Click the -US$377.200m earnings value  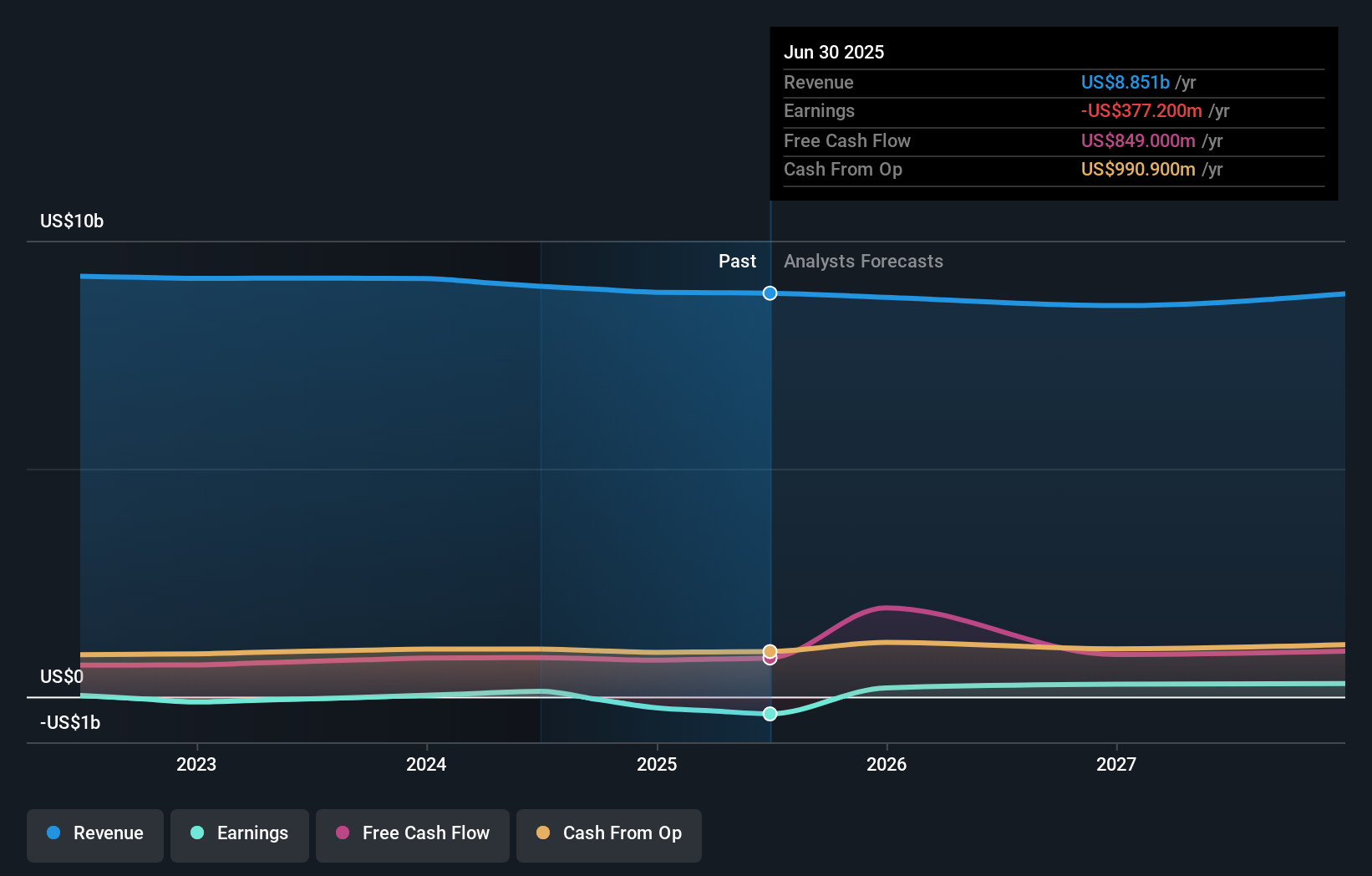[x=1141, y=111]
